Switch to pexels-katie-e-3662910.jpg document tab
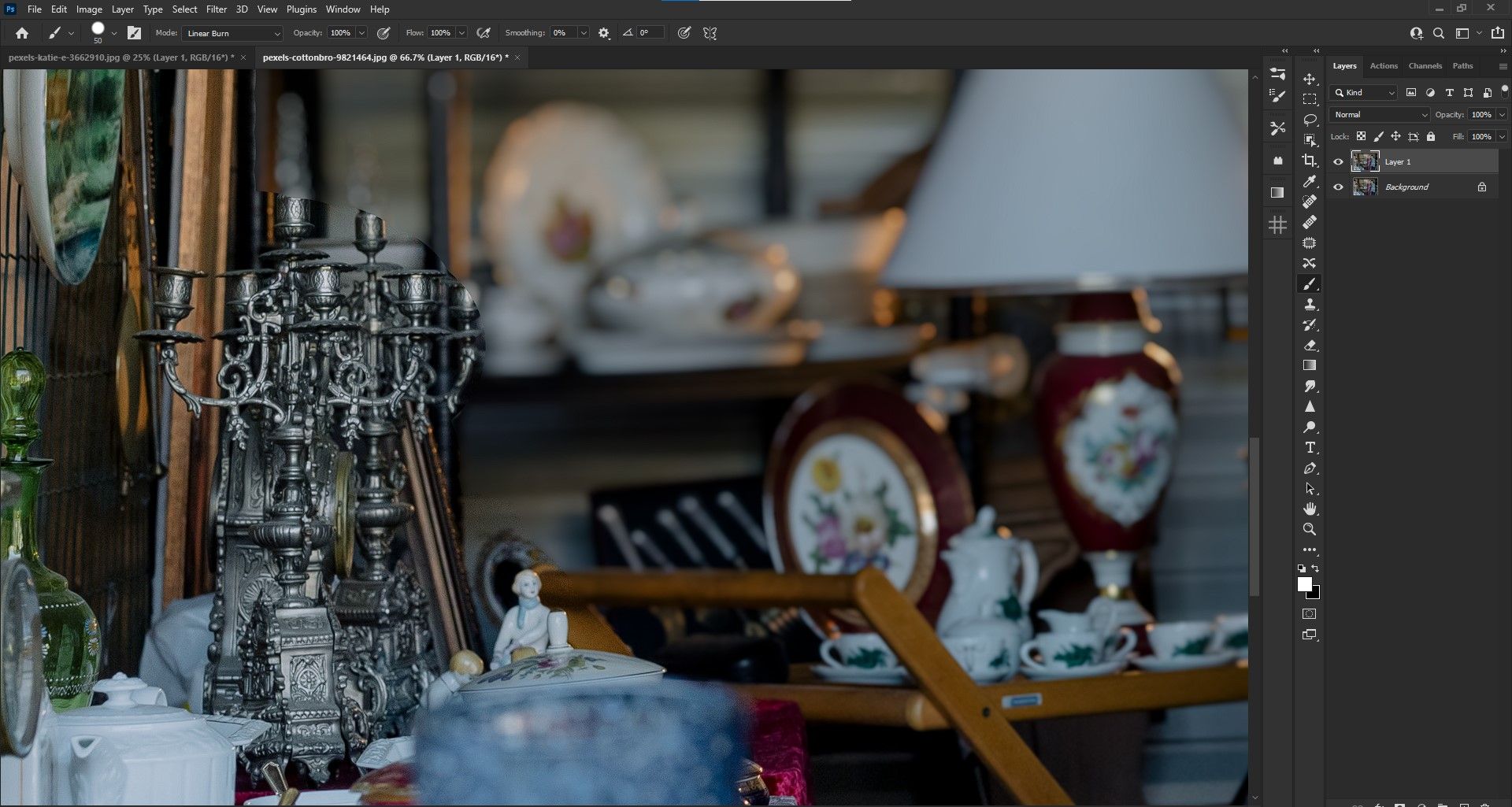 pos(121,57)
